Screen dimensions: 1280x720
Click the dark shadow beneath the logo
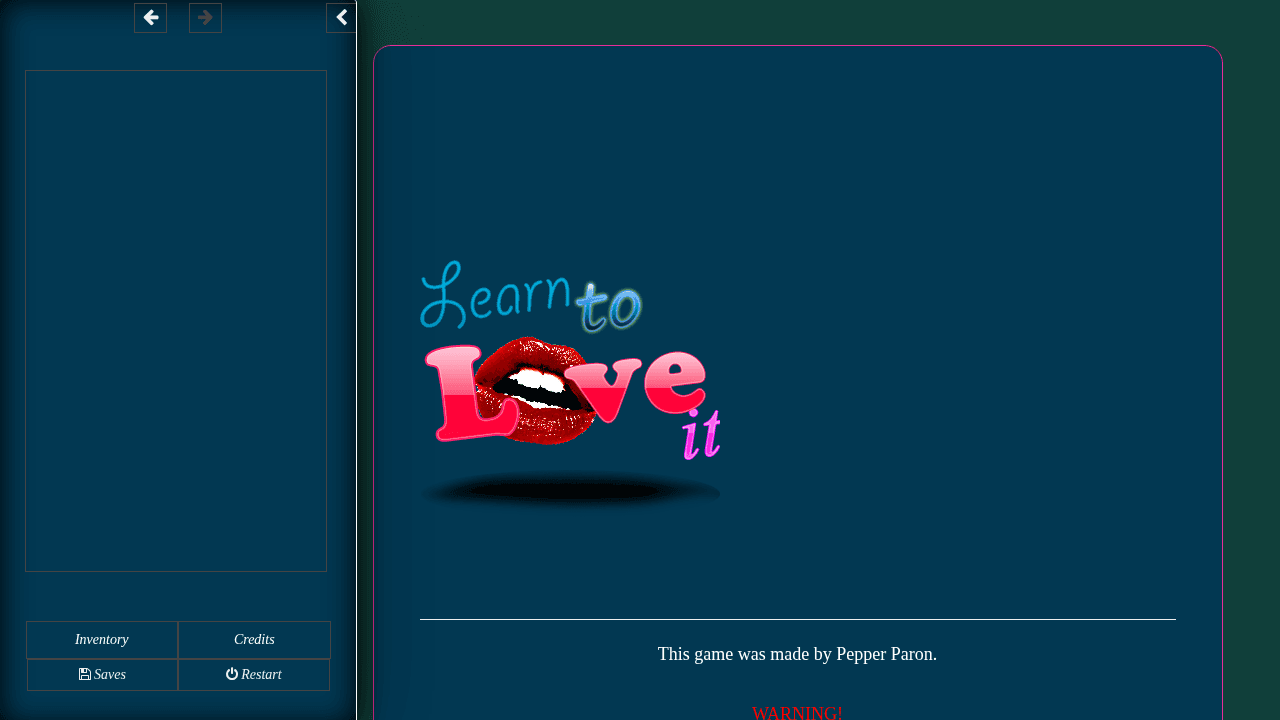click(x=570, y=491)
